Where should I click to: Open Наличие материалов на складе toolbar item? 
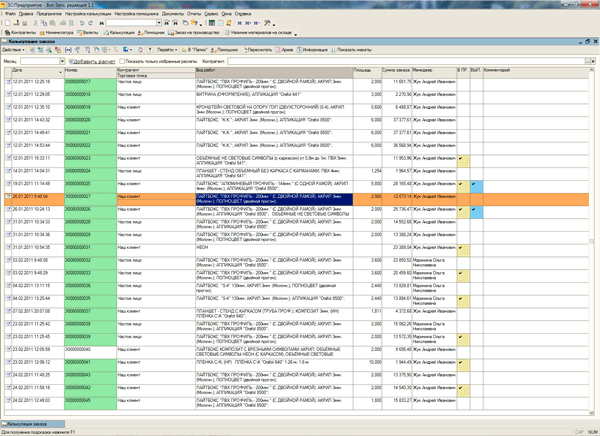tap(258, 33)
